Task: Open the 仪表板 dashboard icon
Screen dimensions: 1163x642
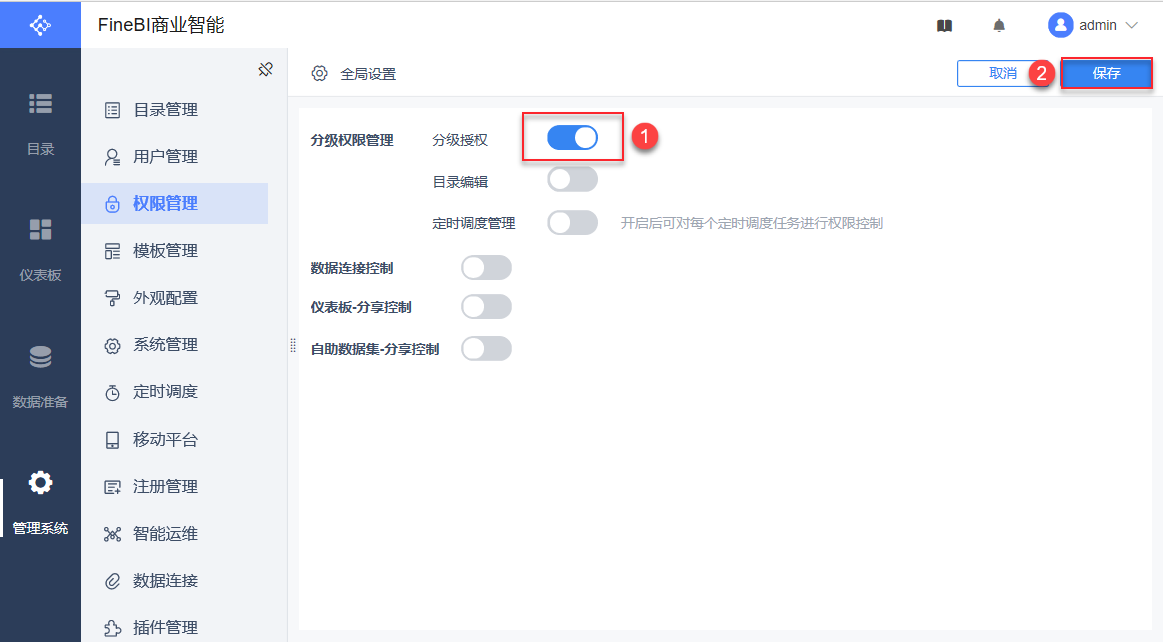Action: [x=40, y=230]
